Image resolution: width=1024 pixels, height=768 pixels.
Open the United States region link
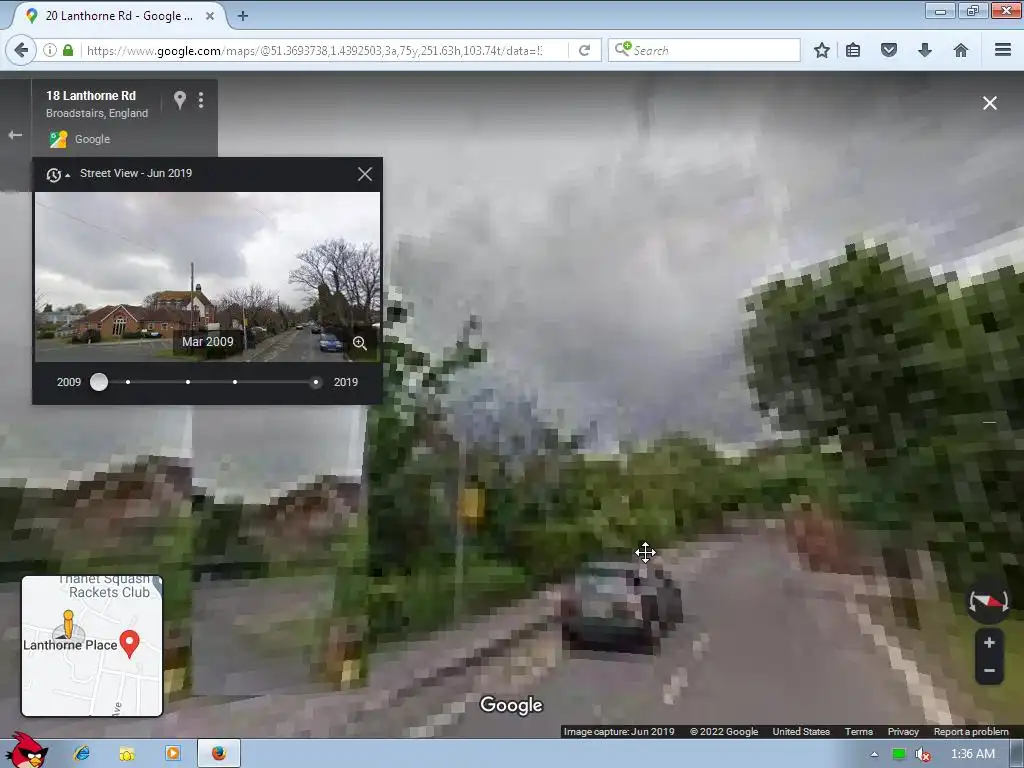coord(801,731)
